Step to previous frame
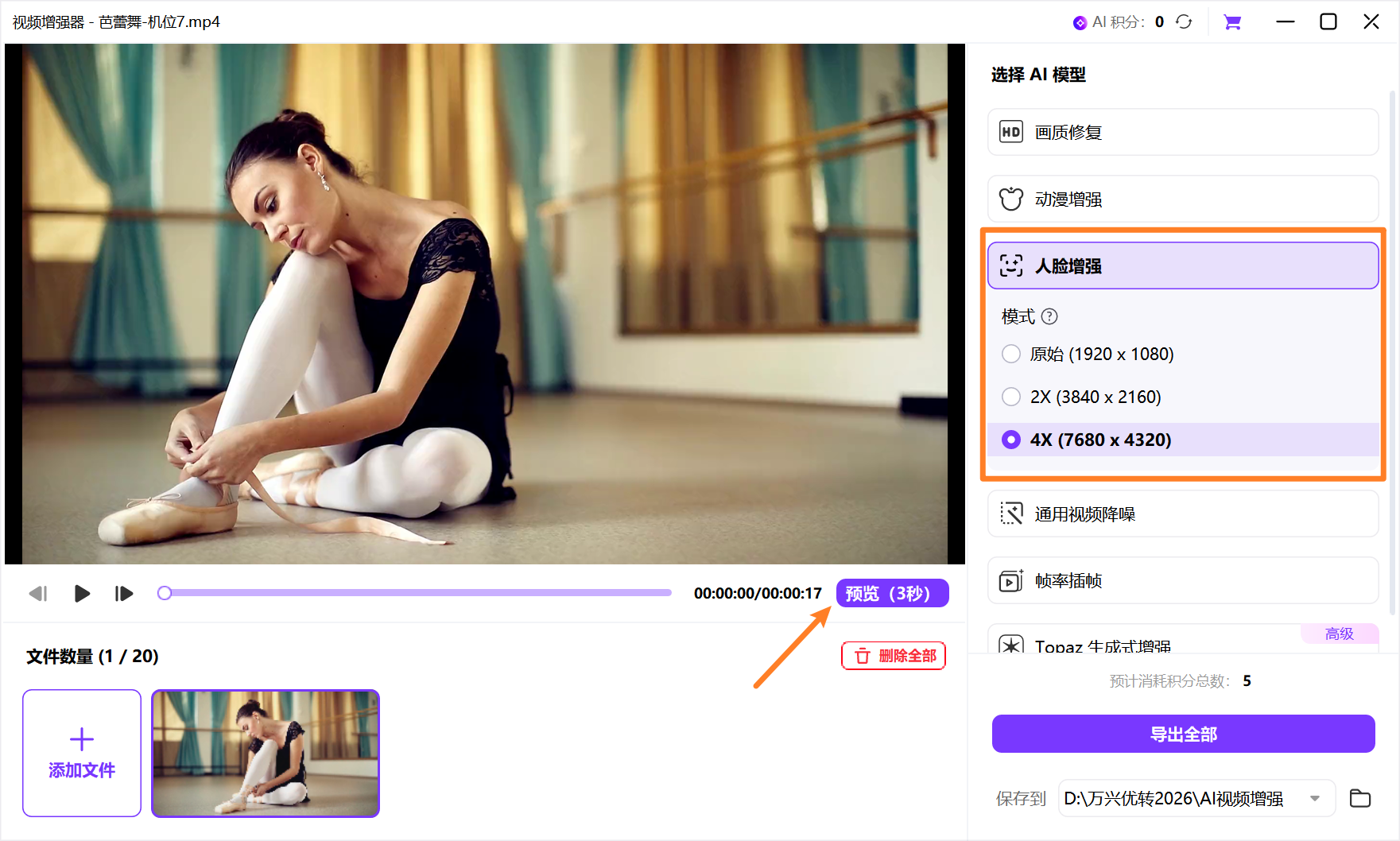1400x841 pixels. tap(38, 594)
